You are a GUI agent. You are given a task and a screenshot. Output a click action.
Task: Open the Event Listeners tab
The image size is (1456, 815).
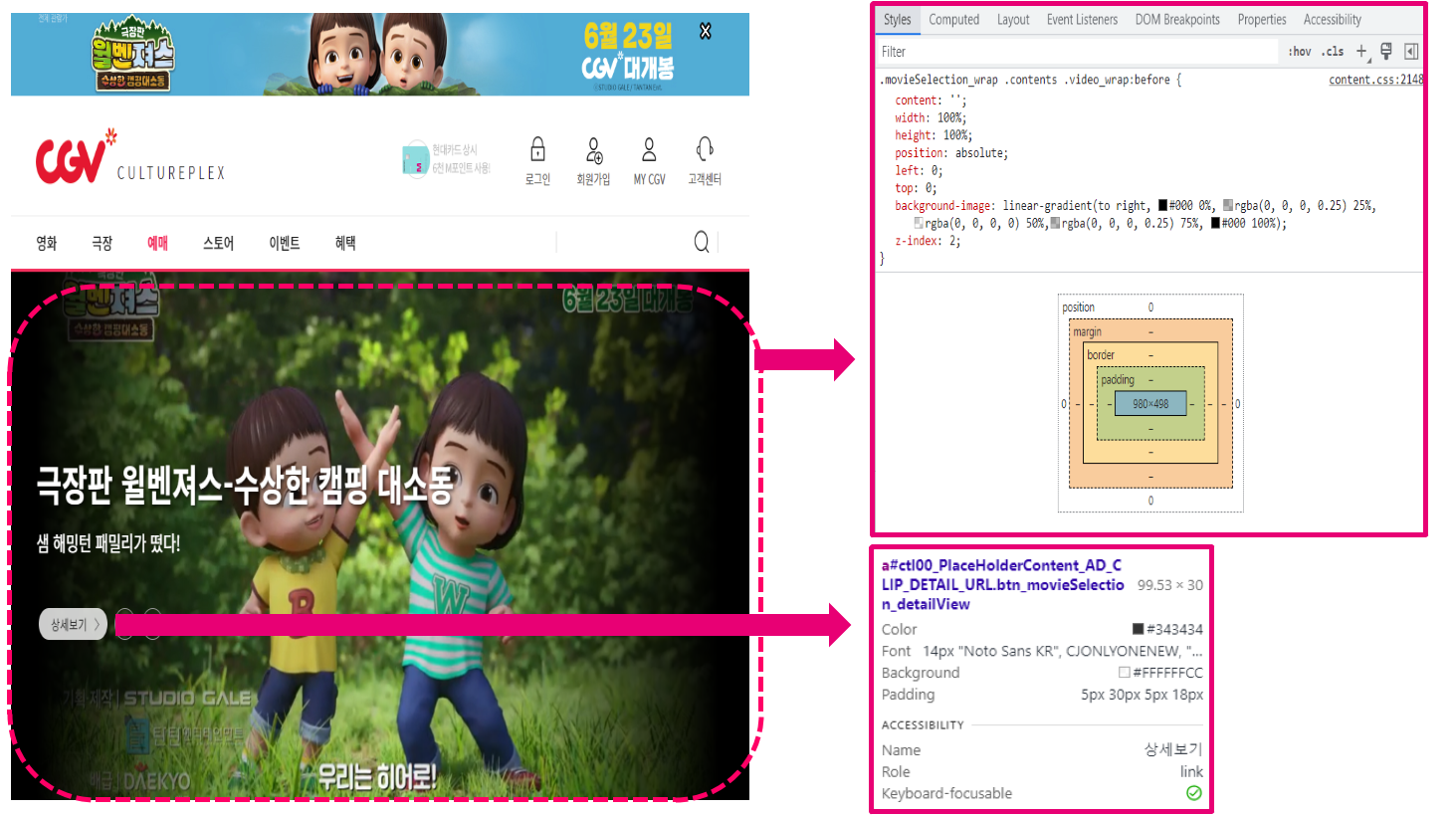(x=1082, y=20)
